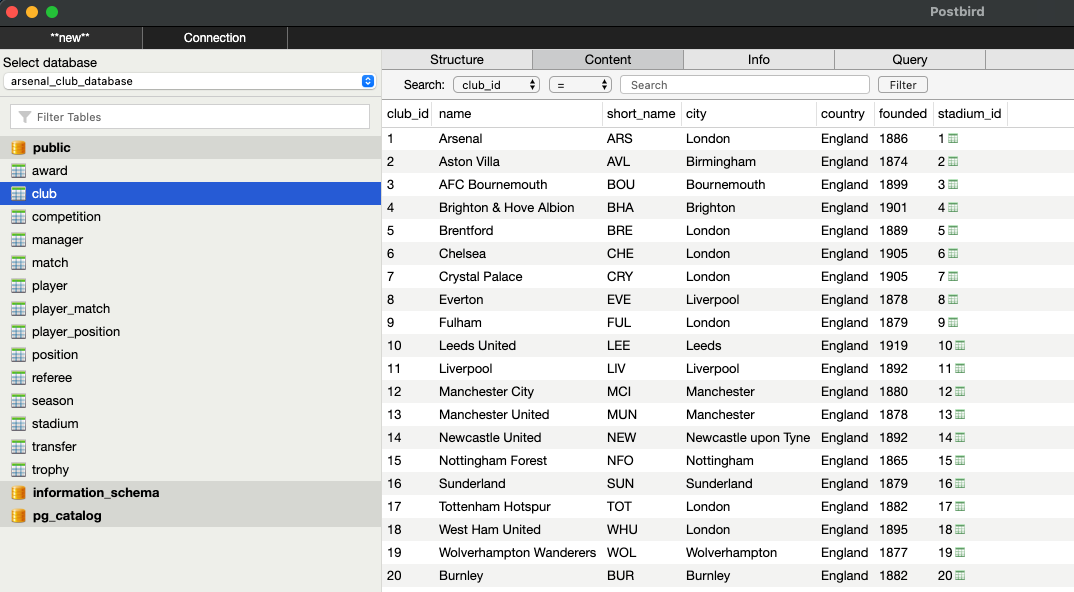
Task: Click the pg_catalog database icon
Action: [18, 515]
